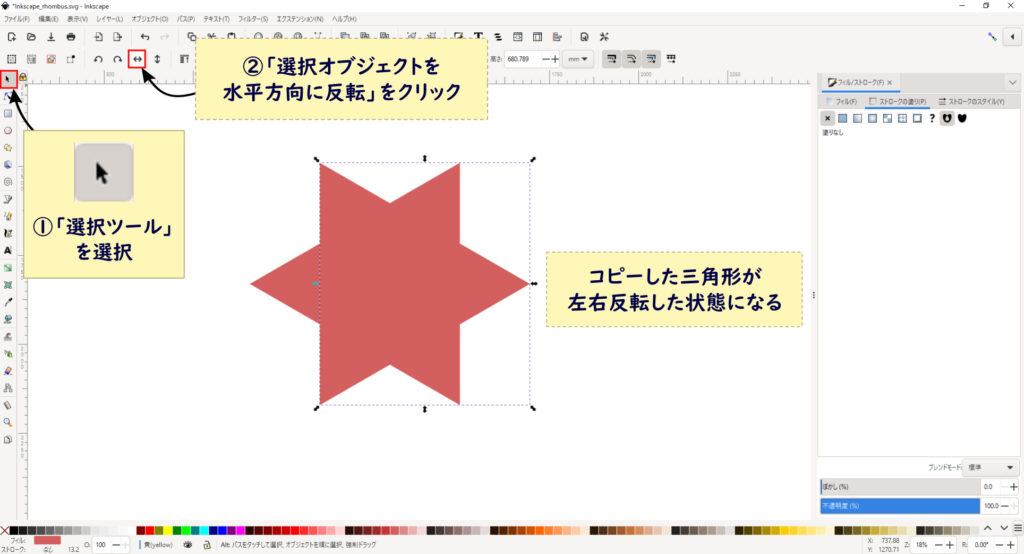This screenshot has height=554, width=1024.
Task: Click the Save document icon
Action: click(x=51, y=37)
